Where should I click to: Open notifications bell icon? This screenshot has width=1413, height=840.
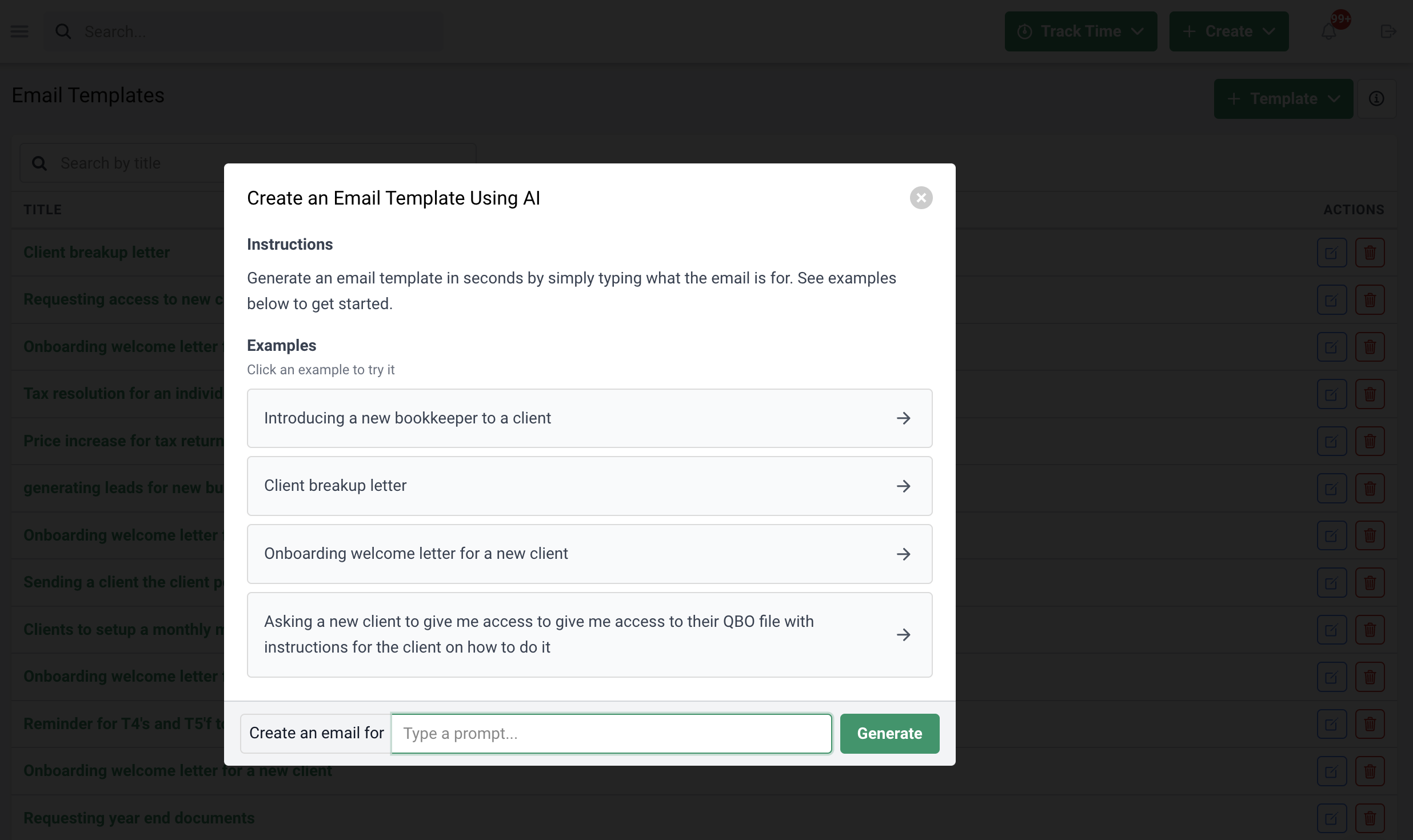1329,31
